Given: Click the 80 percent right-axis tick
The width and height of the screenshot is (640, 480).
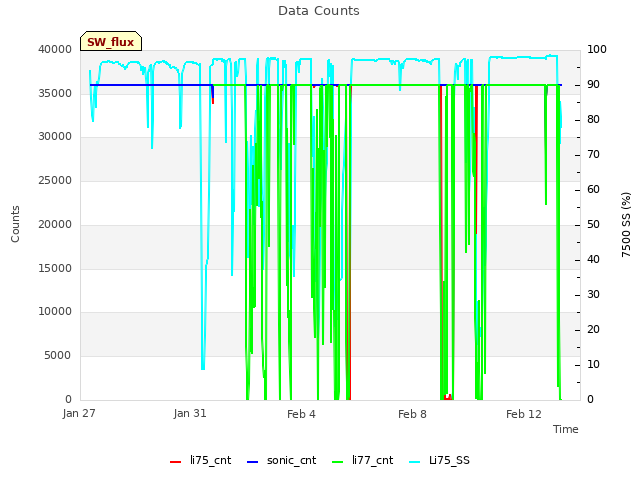Looking at the screenshot, I should pos(593,120).
